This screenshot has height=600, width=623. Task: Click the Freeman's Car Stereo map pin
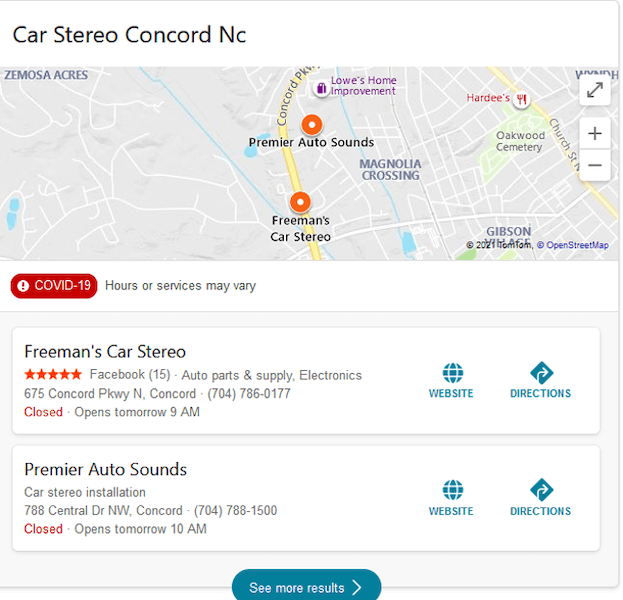[x=300, y=202]
